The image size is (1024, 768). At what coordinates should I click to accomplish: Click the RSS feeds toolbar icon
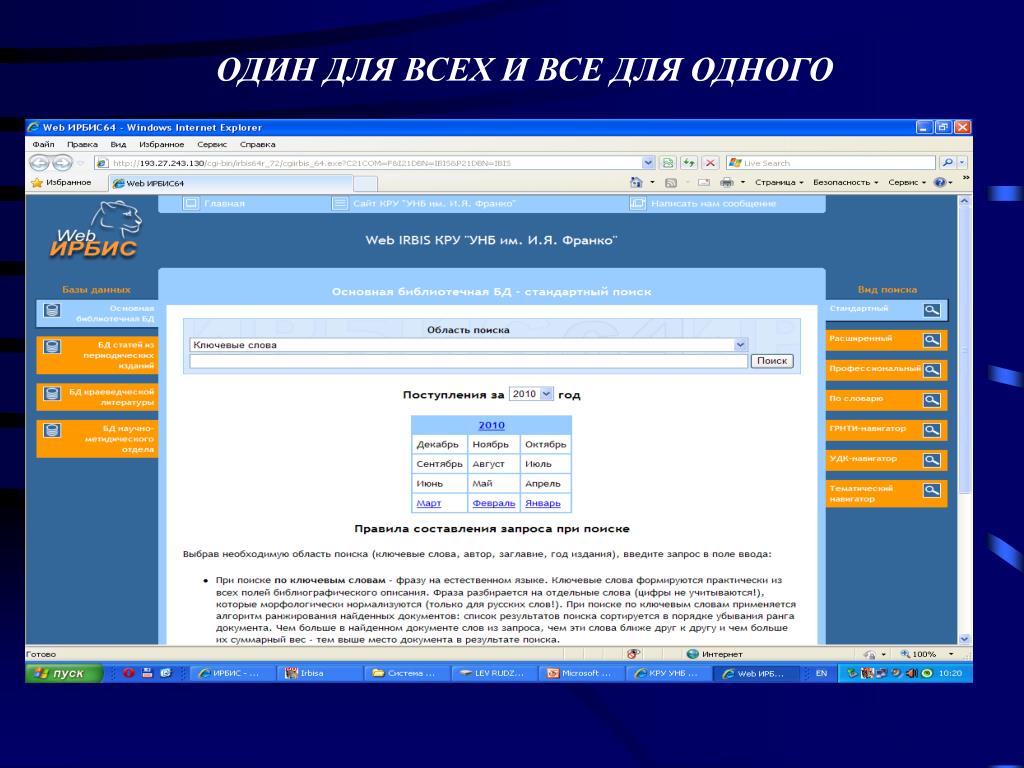coord(671,183)
